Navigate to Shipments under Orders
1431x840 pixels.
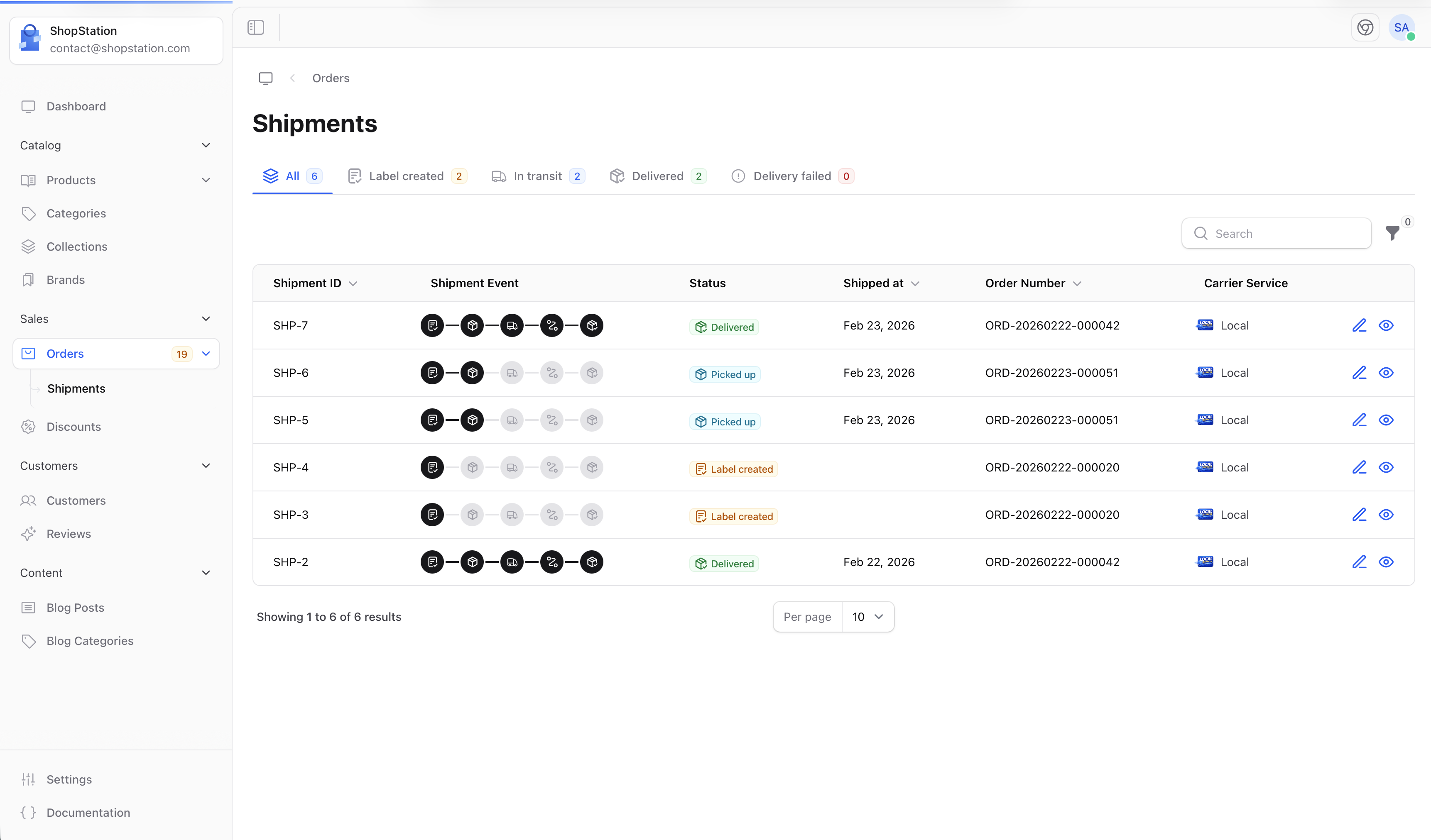coord(76,388)
